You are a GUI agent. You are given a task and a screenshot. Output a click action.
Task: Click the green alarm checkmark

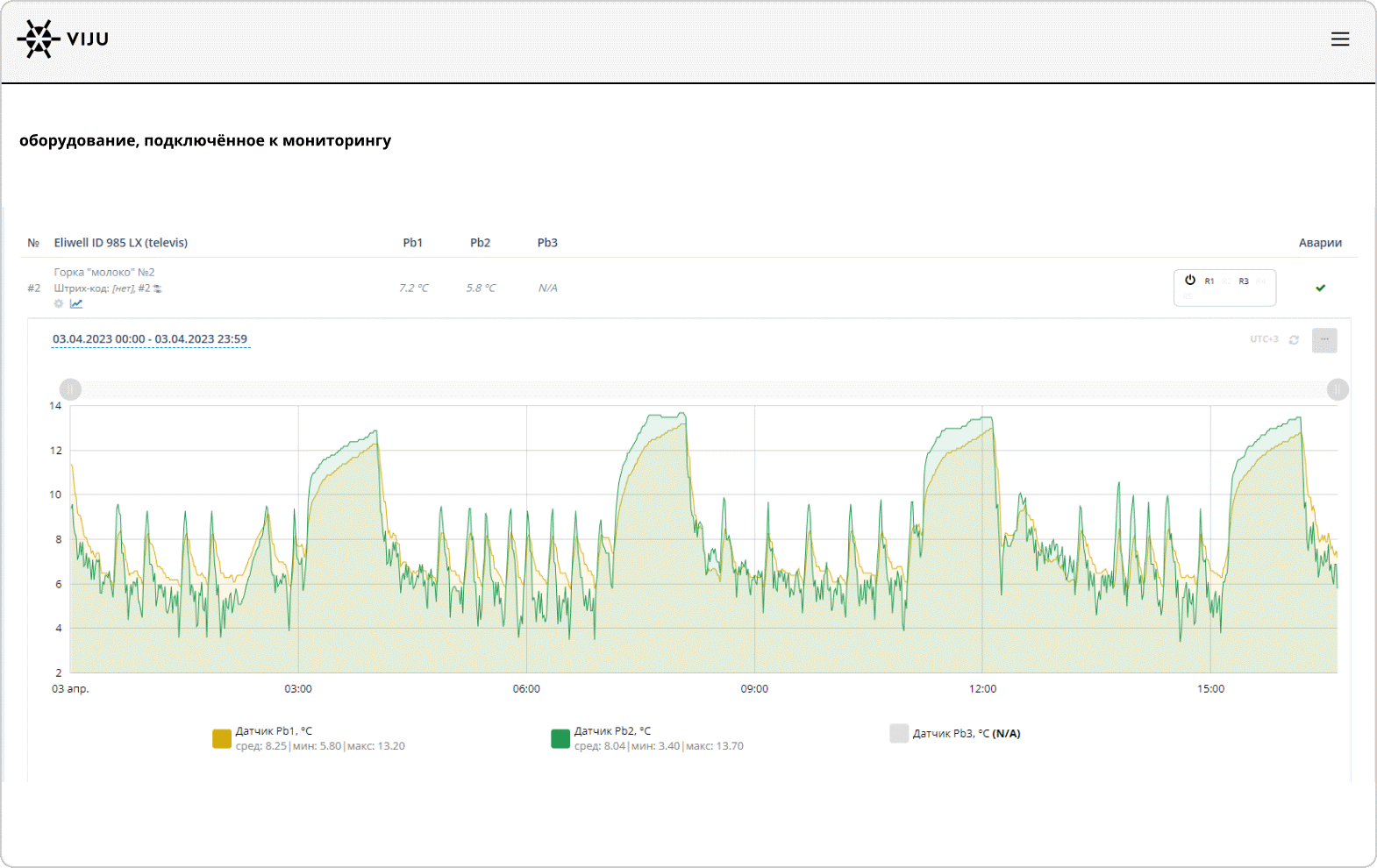coord(1320,288)
